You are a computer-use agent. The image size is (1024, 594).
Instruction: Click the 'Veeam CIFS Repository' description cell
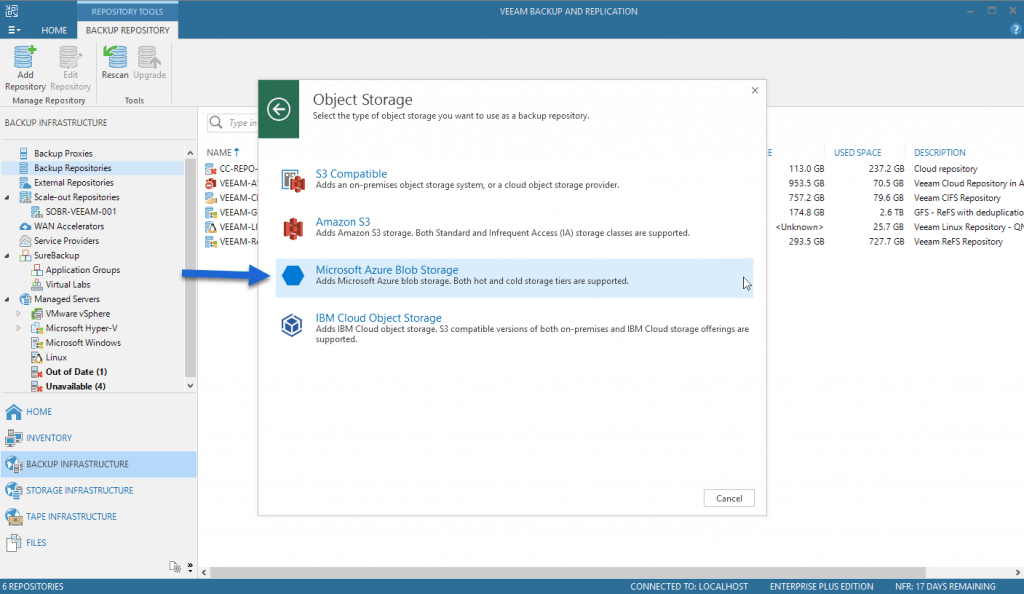(957, 198)
